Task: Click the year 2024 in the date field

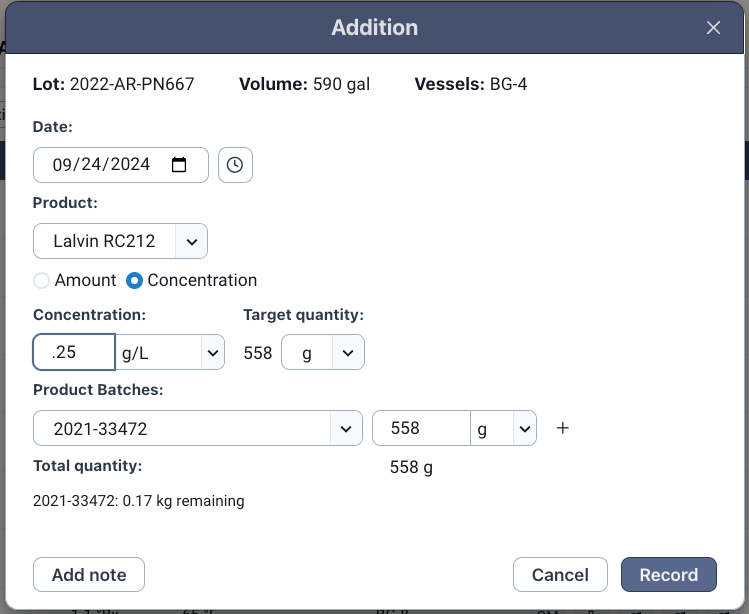Action: pos(127,165)
